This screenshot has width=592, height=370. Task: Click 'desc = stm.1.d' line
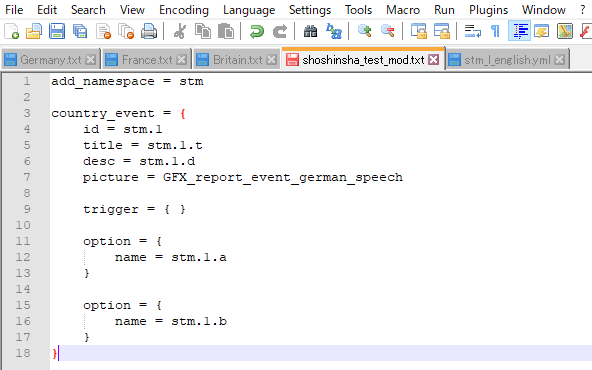click(x=139, y=162)
